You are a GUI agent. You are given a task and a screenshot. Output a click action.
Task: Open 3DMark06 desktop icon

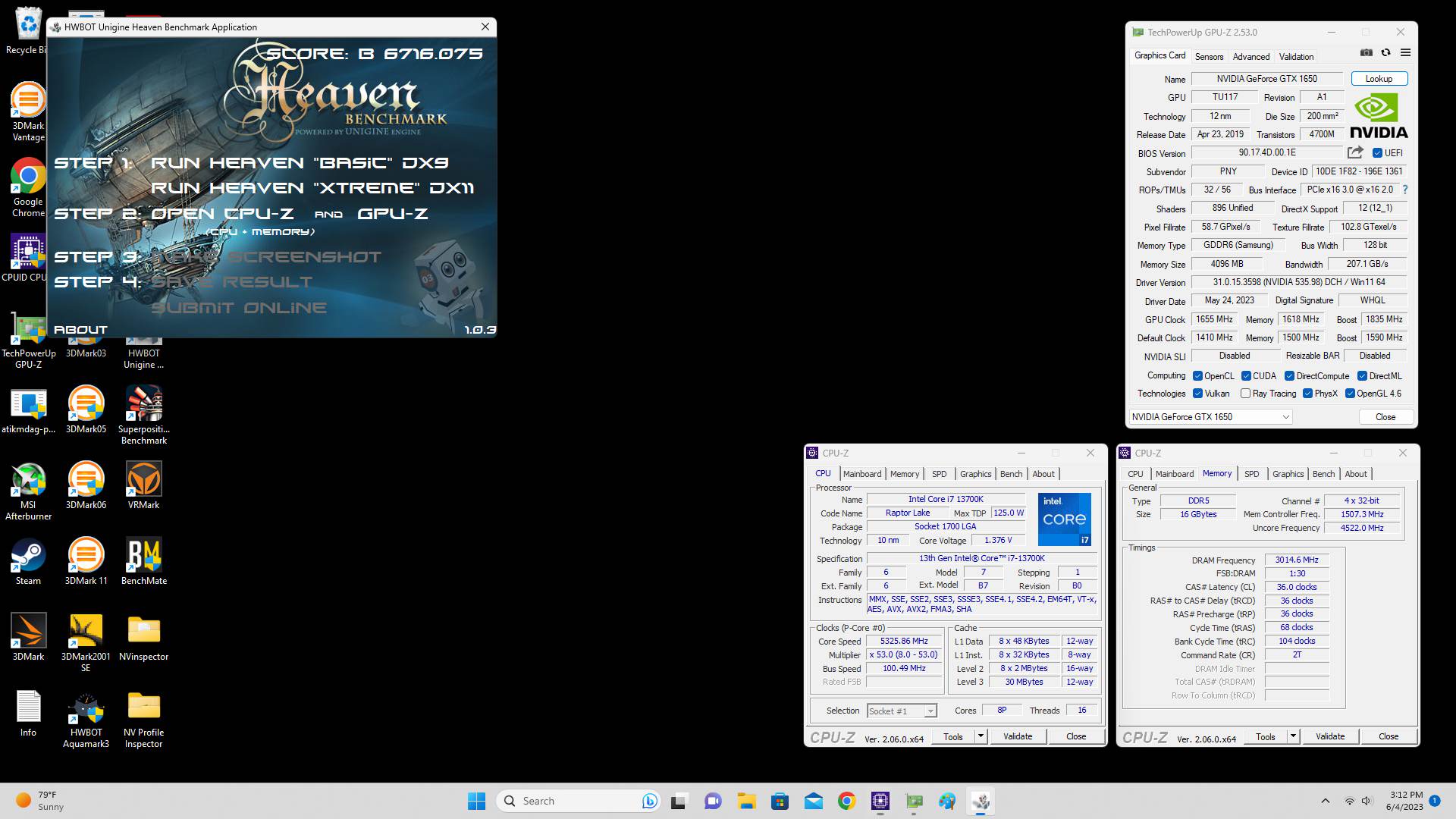[x=86, y=485]
